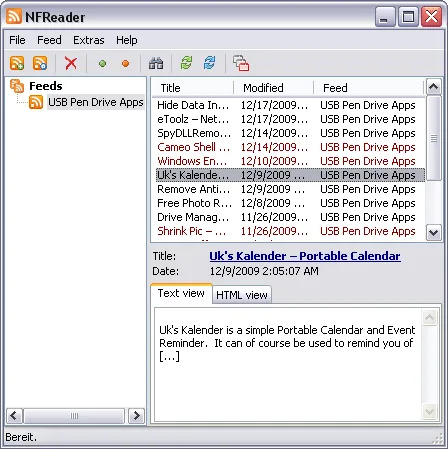Select the 'Hide Data In...' article row
448x449 pixels.
tap(291, 105)
